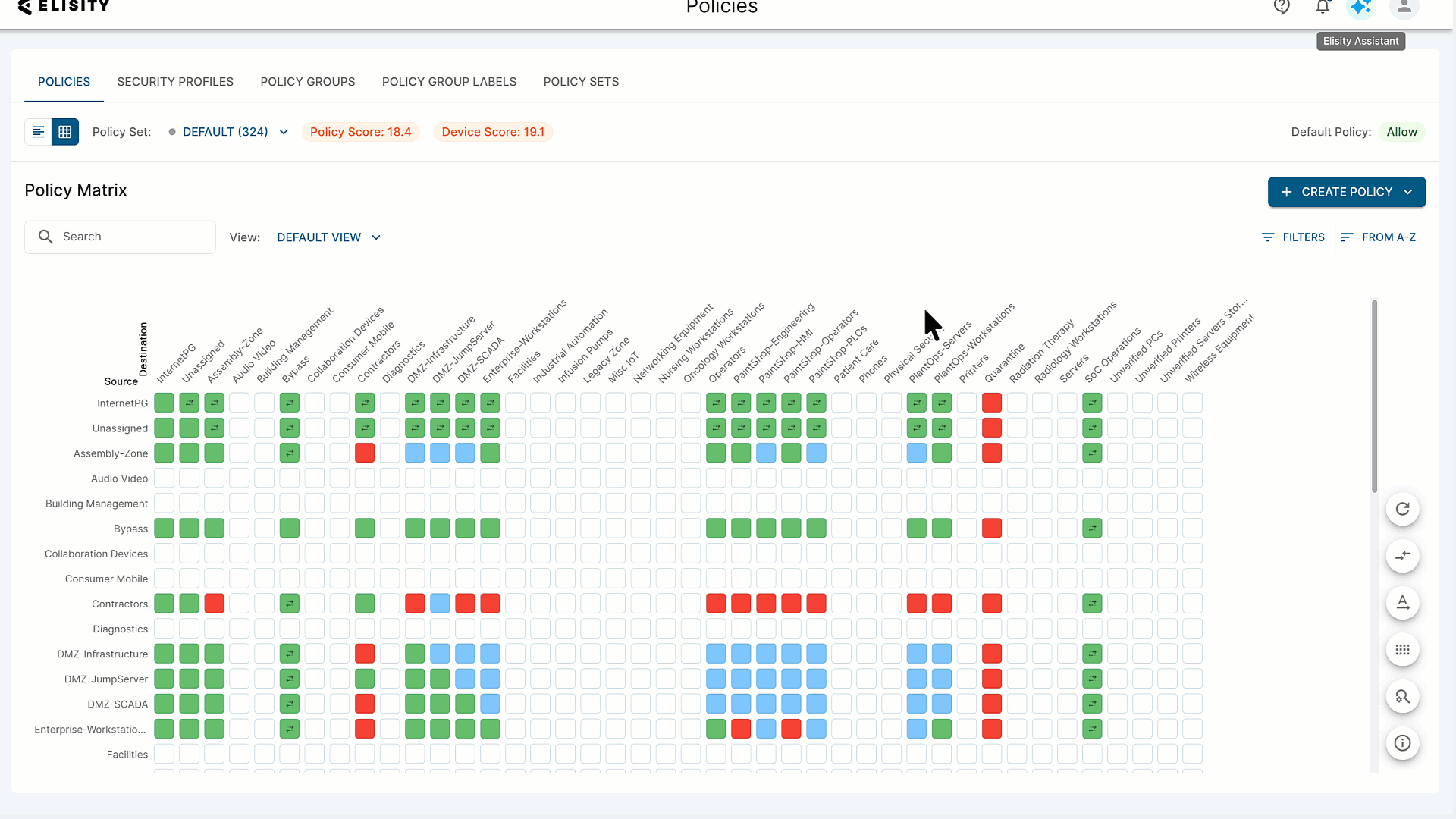1456x819 pixels.
Task: Open the FILTERS button
Action: coord(1293,237)
